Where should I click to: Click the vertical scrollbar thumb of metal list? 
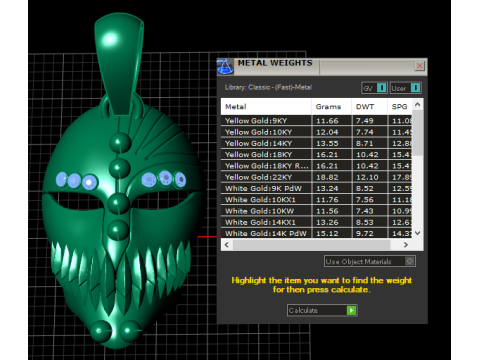pyautogui.click(x=418, y=132)
